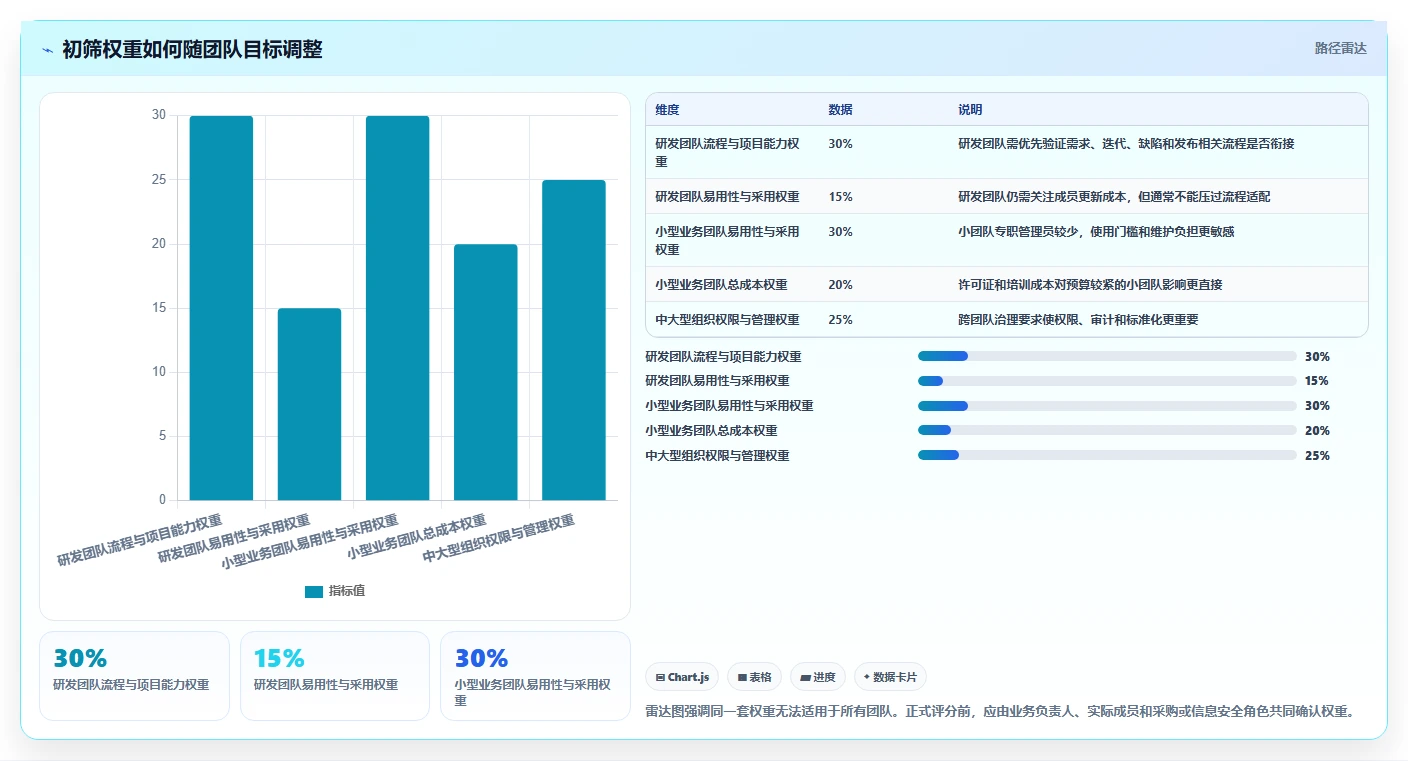This screenshot has height=761, width=1408.
Task: Click the title 初筛权重如何随团队目标调整
Action: [x=192, y=50]
